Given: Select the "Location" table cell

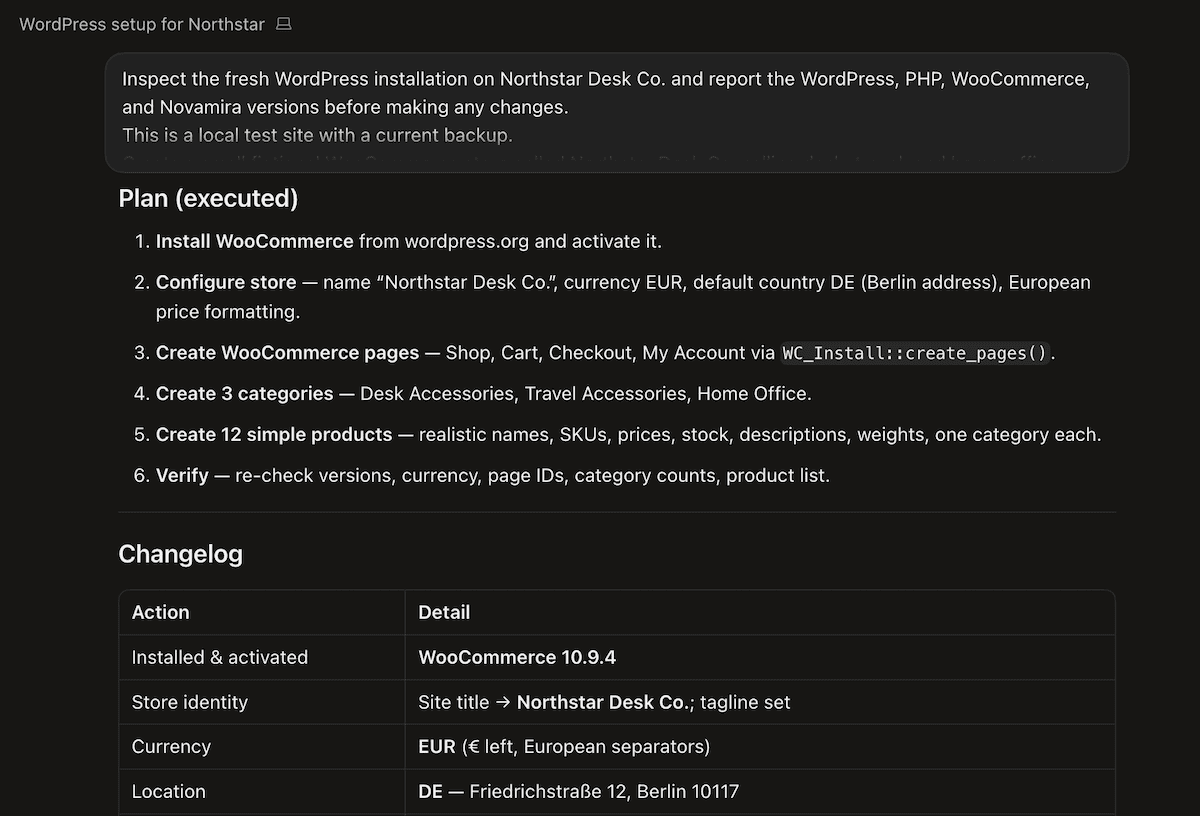Looking at the screenshot, I should click(x=262, y=792).
